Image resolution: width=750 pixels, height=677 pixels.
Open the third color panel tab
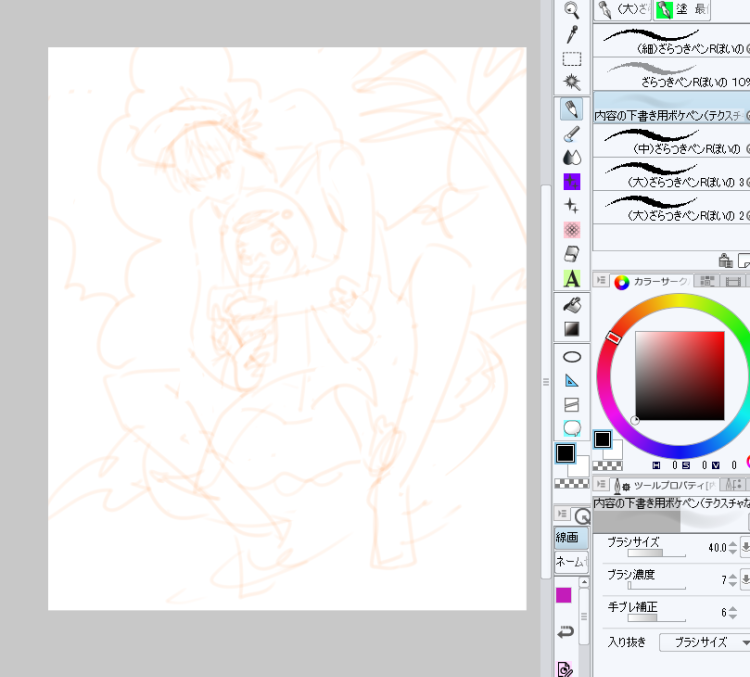coord(733,281)
